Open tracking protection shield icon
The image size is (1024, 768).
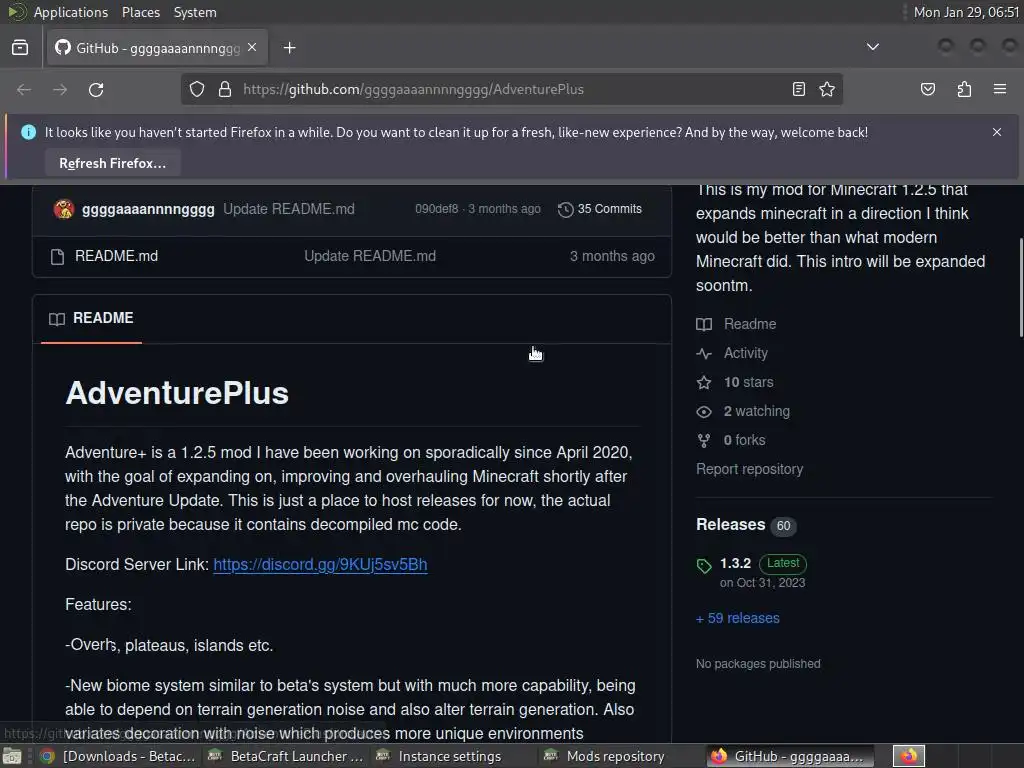tap(197, 89)
